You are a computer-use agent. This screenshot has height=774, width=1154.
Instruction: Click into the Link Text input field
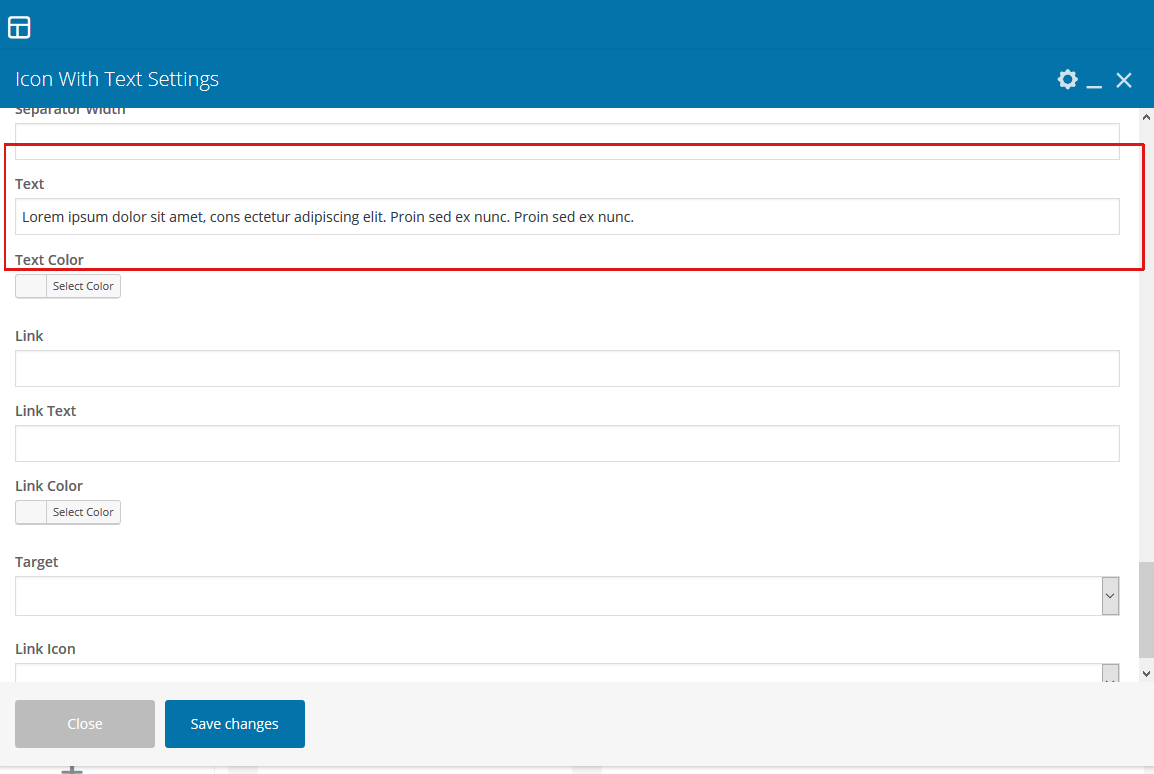point(566,444)
